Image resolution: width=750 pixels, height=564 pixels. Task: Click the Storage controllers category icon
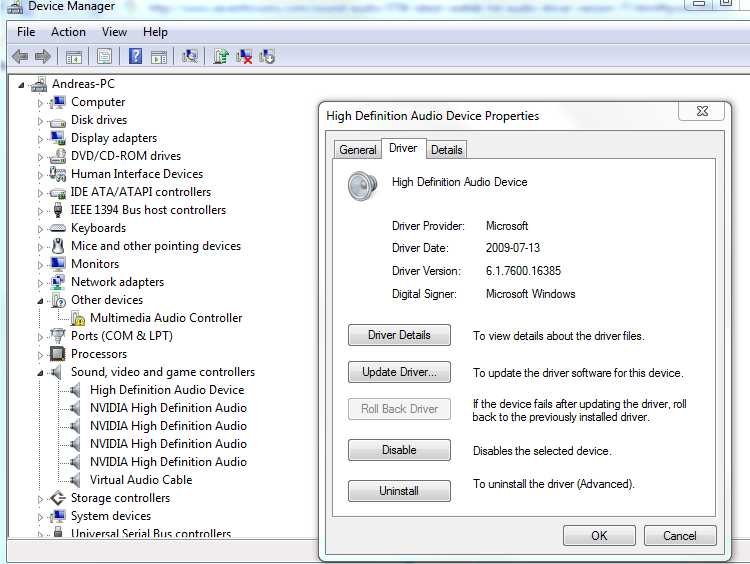[x=58, y=498]
